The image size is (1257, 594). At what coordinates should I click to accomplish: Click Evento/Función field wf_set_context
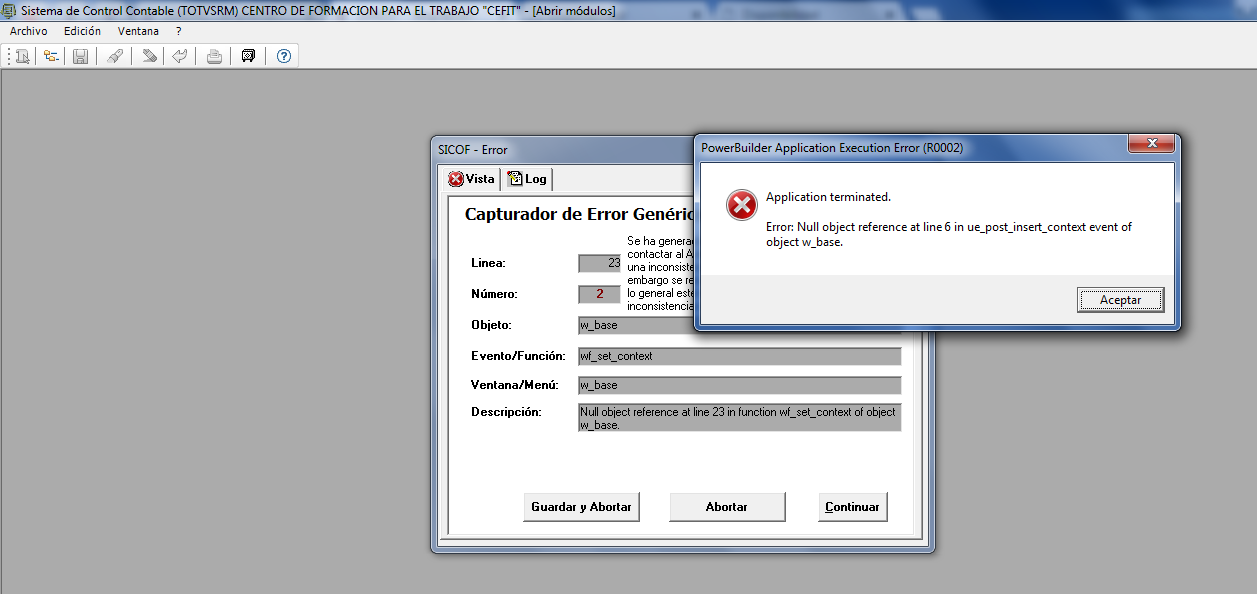click(x=739, y=356)
